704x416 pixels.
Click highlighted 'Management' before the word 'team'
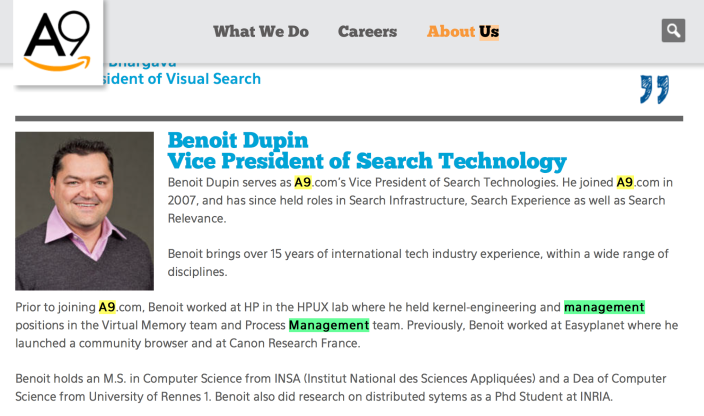(x=329, y=325)
